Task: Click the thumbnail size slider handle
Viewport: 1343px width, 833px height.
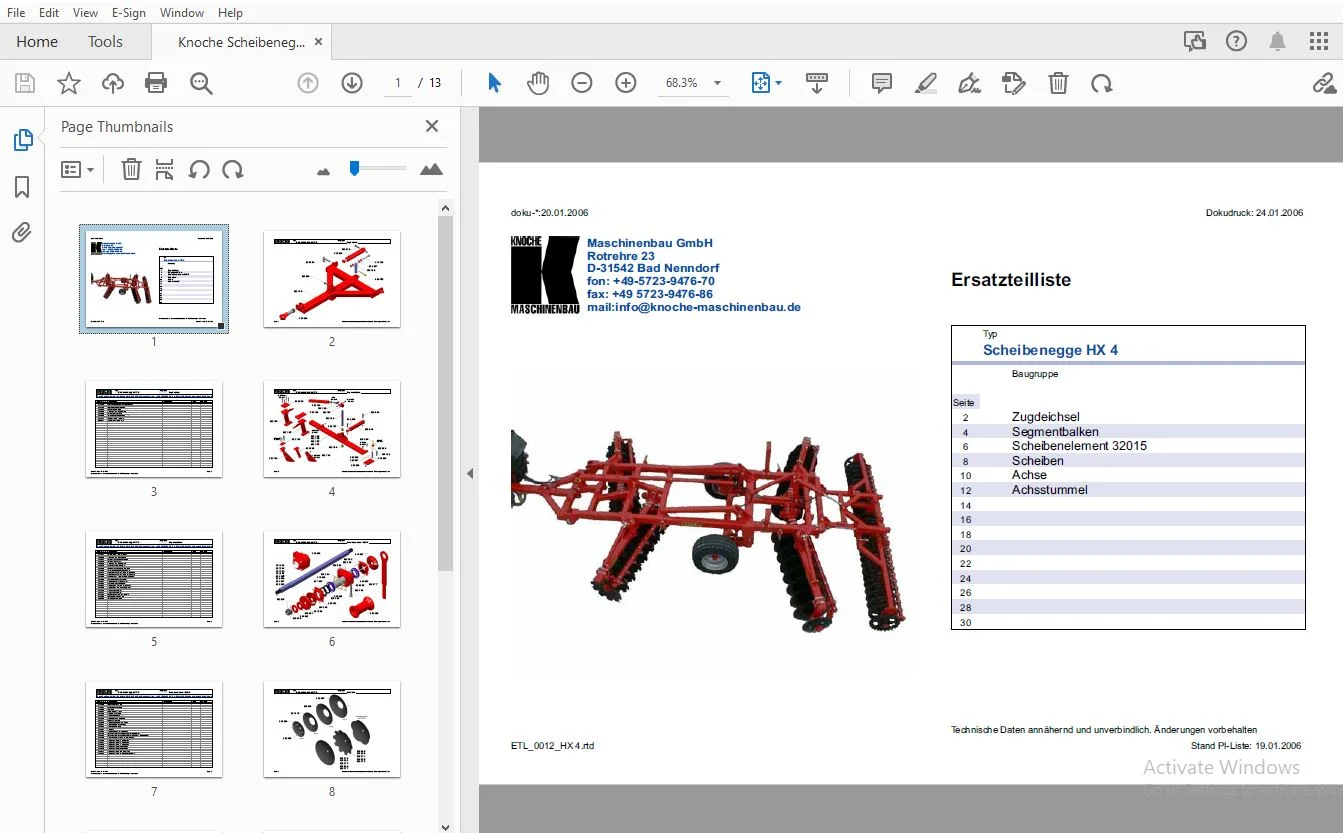Action: (354, 168)
